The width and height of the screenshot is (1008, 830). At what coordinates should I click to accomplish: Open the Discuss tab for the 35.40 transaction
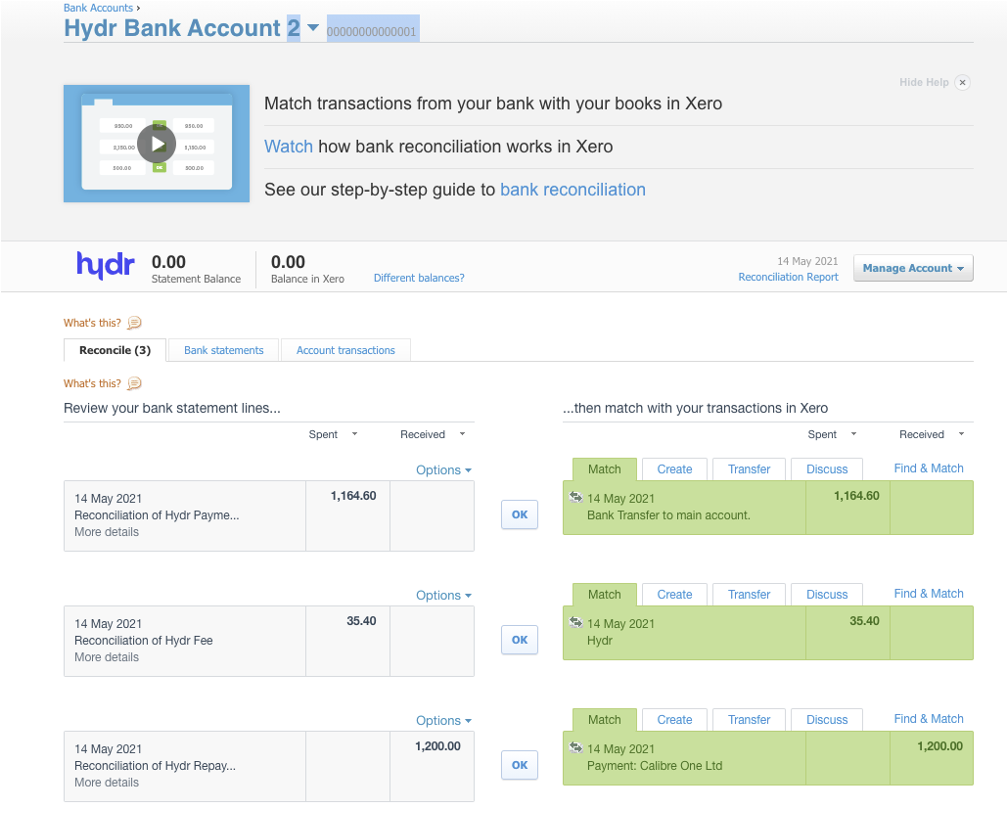pos(827,595)
